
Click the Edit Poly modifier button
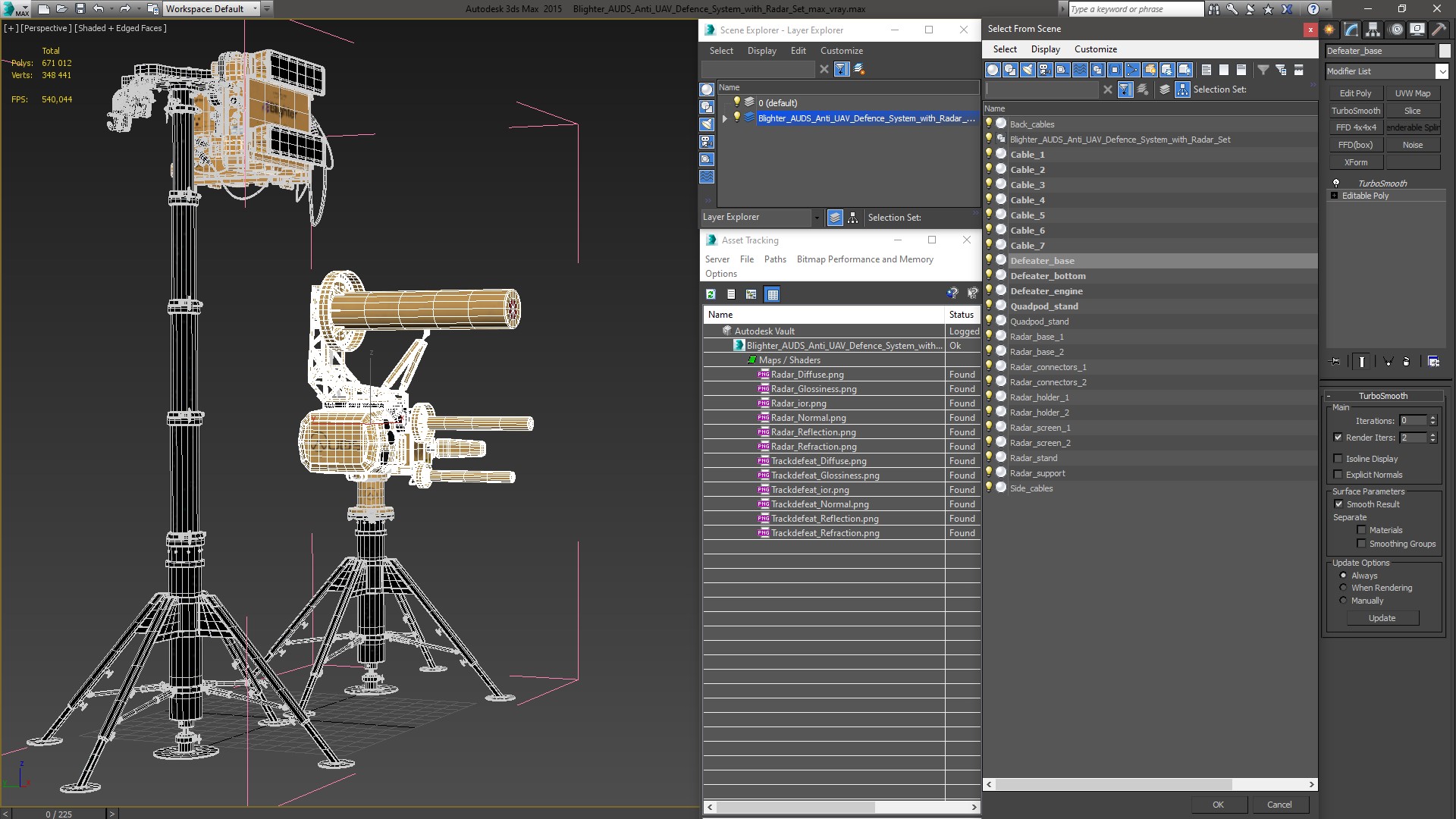[x=1355, y=93]
